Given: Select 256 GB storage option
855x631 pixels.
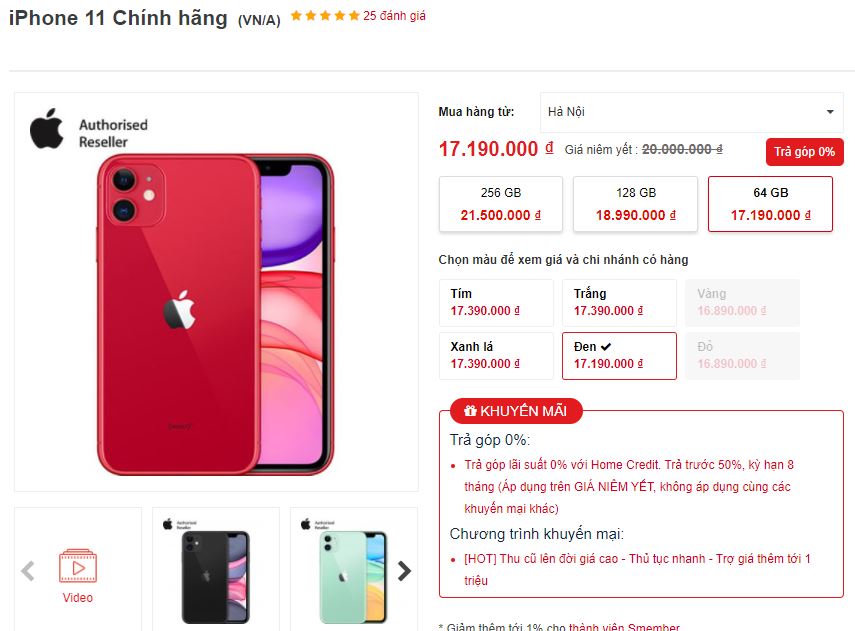Looking at the screenshot, I should 501,204.
